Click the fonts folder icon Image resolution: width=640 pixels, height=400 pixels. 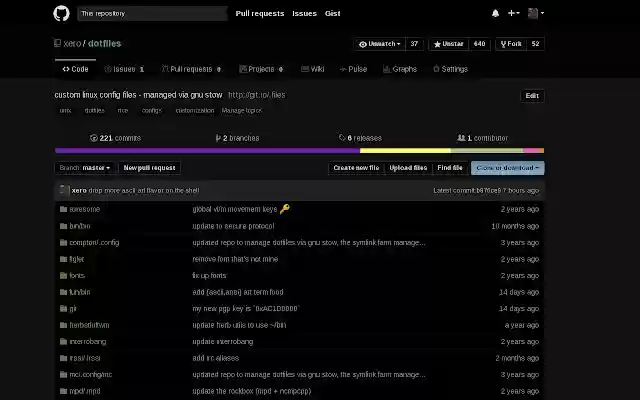coord(63,276)
